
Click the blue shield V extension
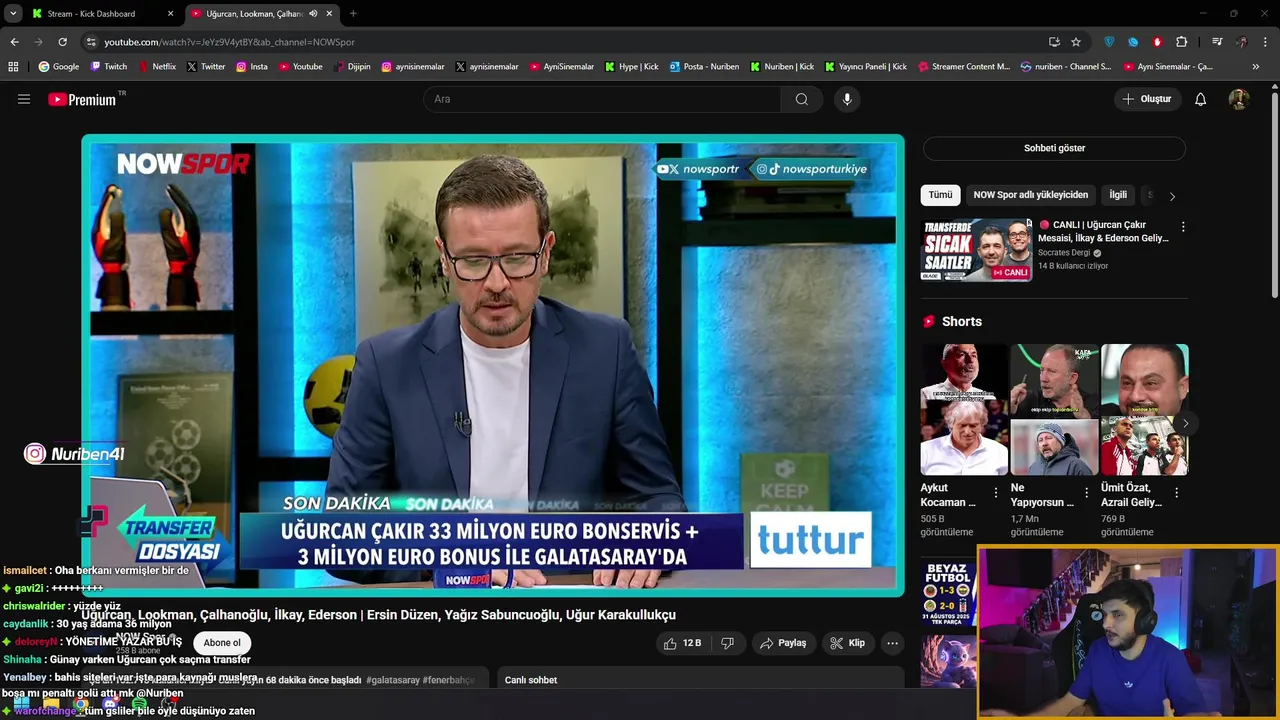[1109, 42]
